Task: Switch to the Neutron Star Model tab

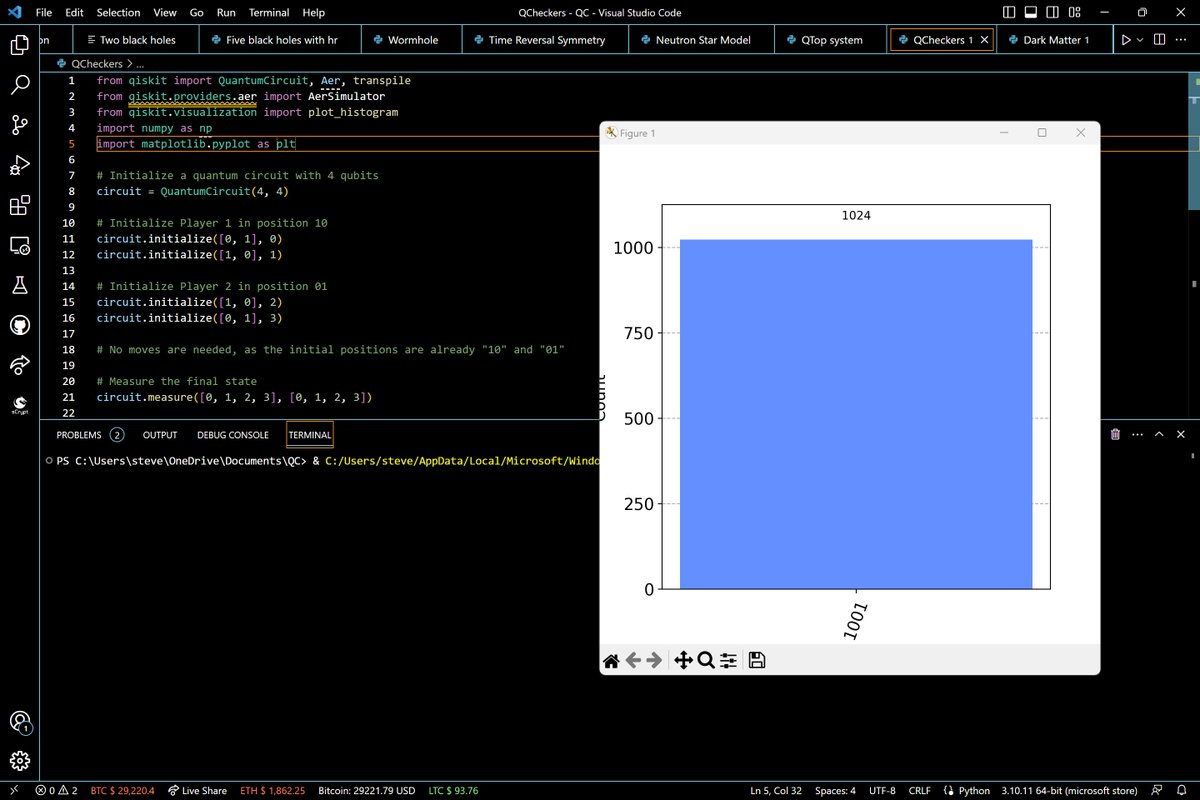Action: point(703,40)
